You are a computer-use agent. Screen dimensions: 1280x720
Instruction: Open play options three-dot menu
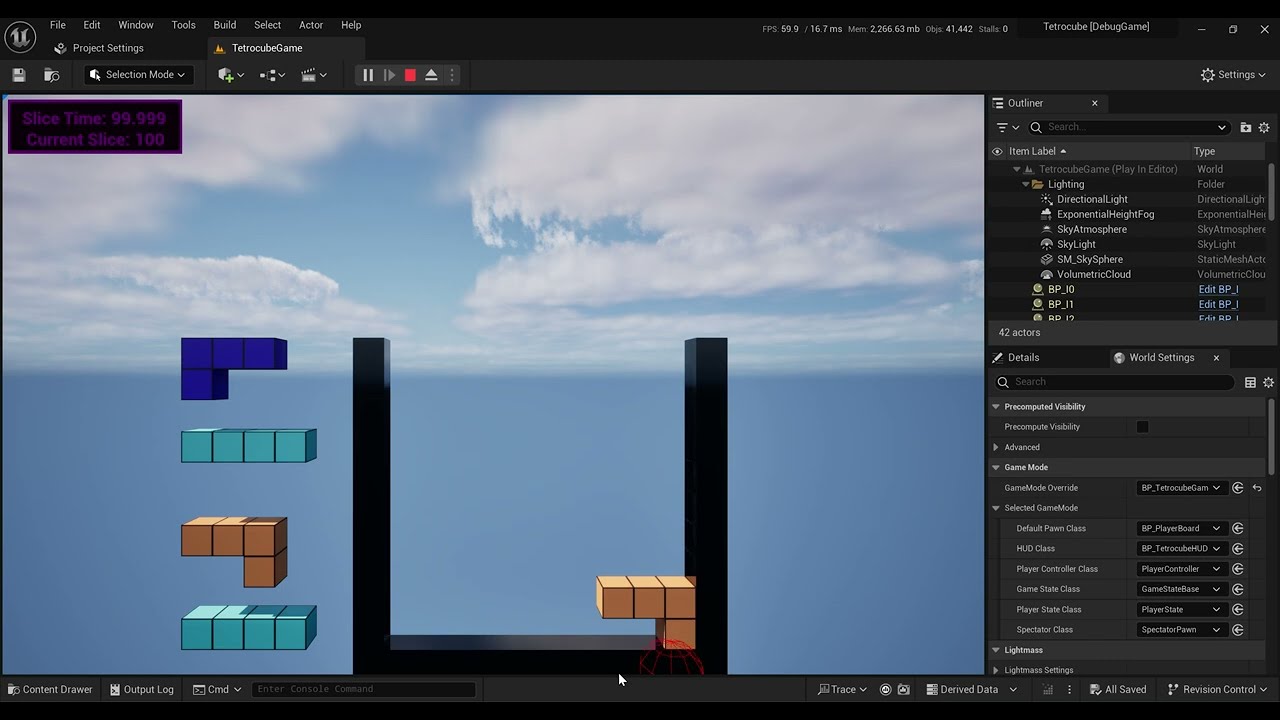pyautogui.click(x=452, y=75)
